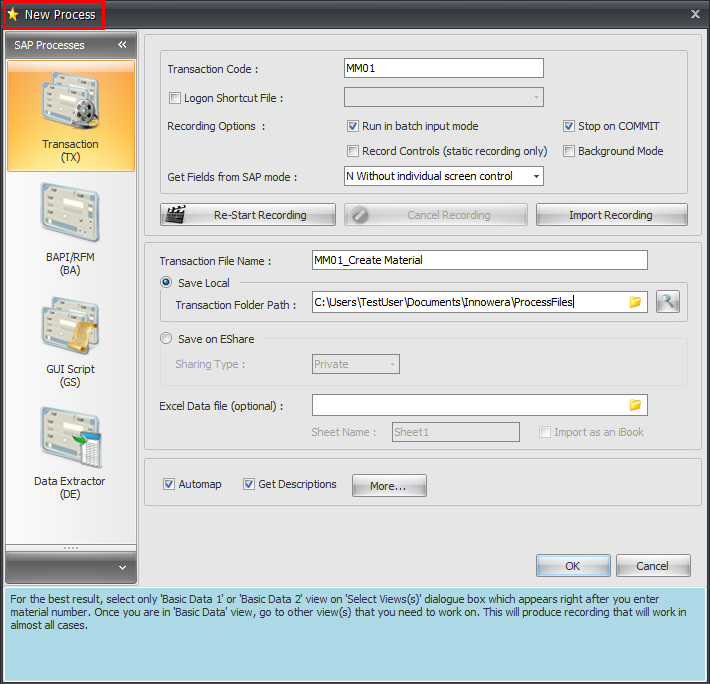Select the GUI Script (GS) process icon
Viewport: 710px width, 684px height.
(x=70, y=341)
